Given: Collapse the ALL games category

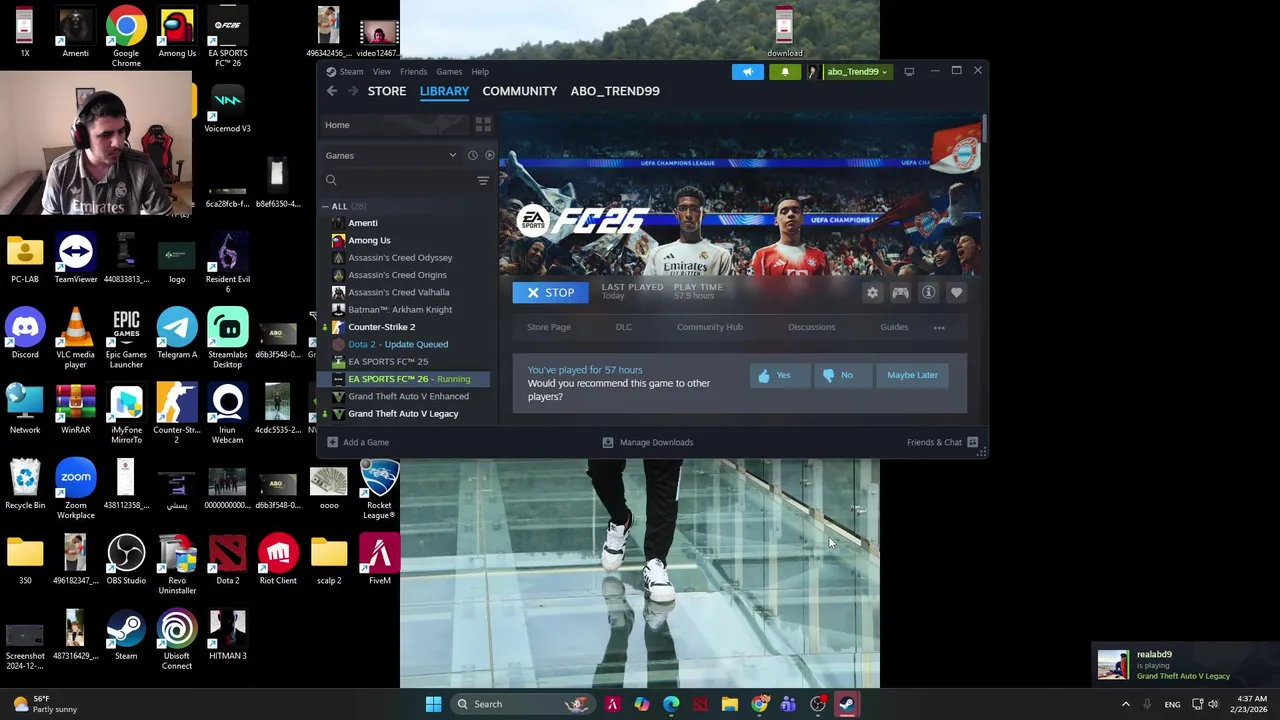Looking at the screenshot, I should pos(325,206).
